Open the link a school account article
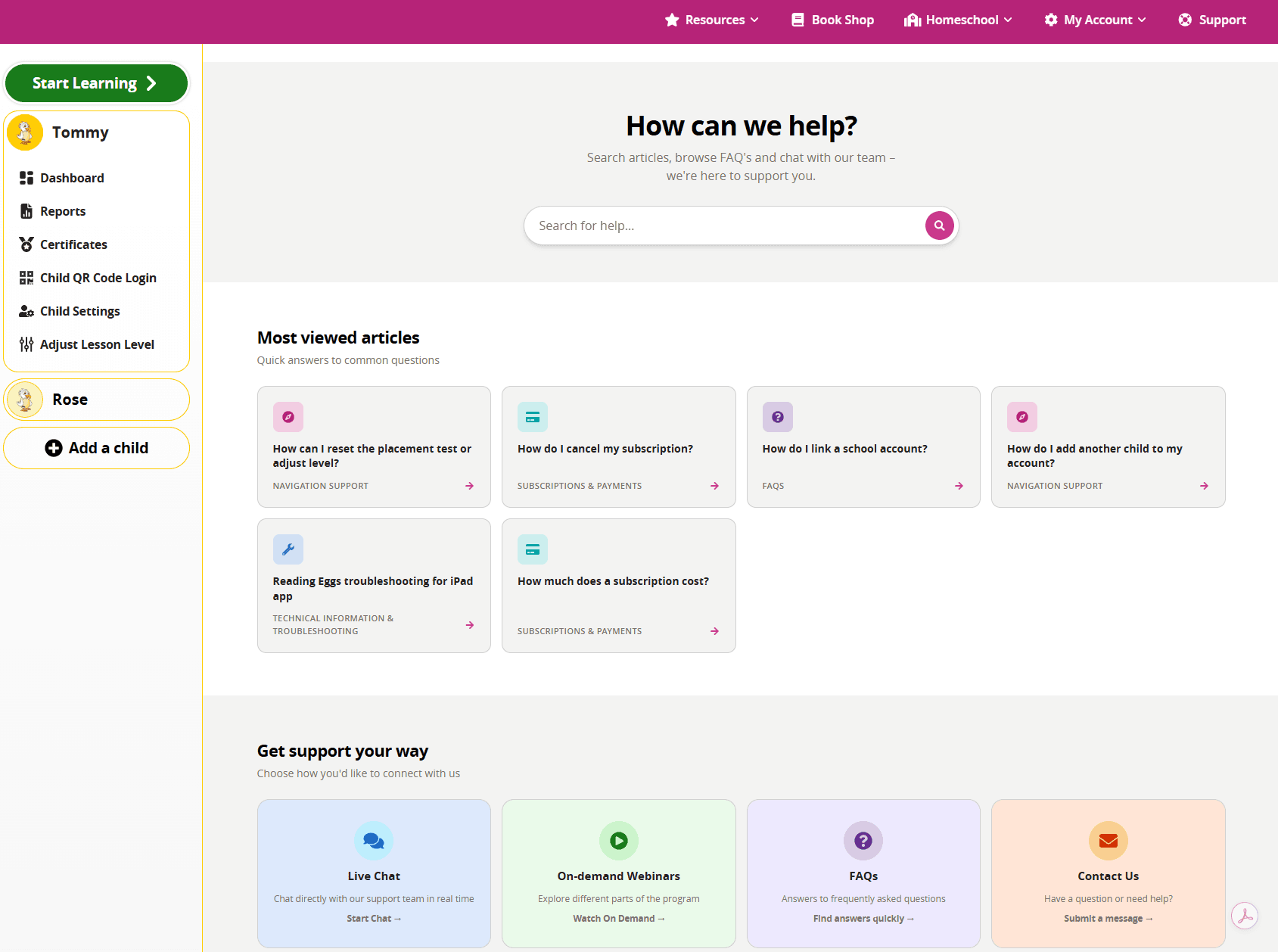1278x952 pixels. pos(863,446)
